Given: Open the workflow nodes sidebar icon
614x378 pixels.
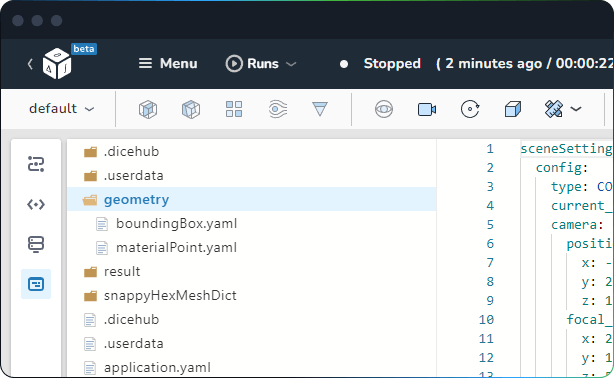Looking at the screenshot, I should click(x=36, y=164).
